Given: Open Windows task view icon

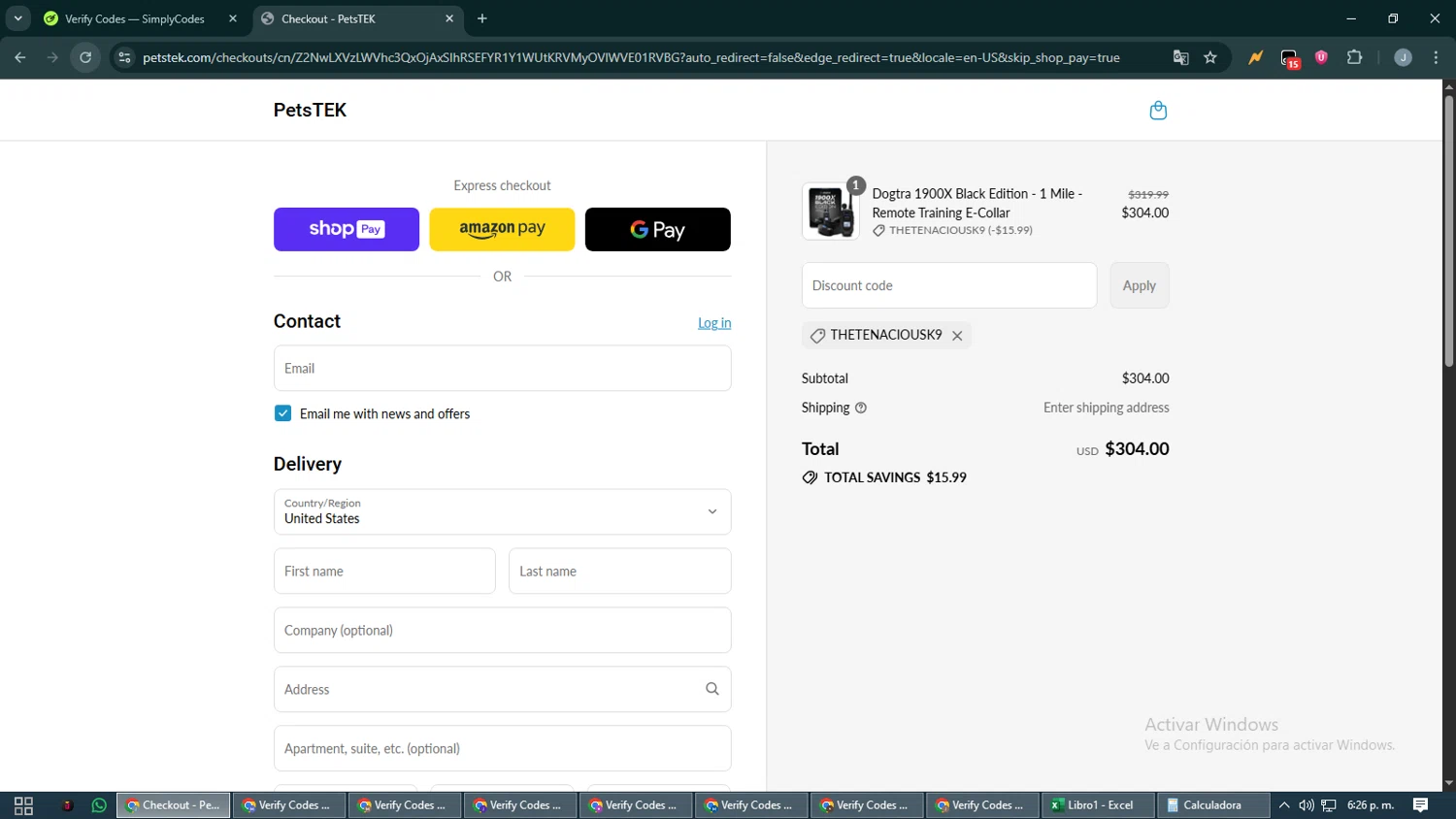Looking at the screenshot, I should pyautogui.click(x=23, y=805).
